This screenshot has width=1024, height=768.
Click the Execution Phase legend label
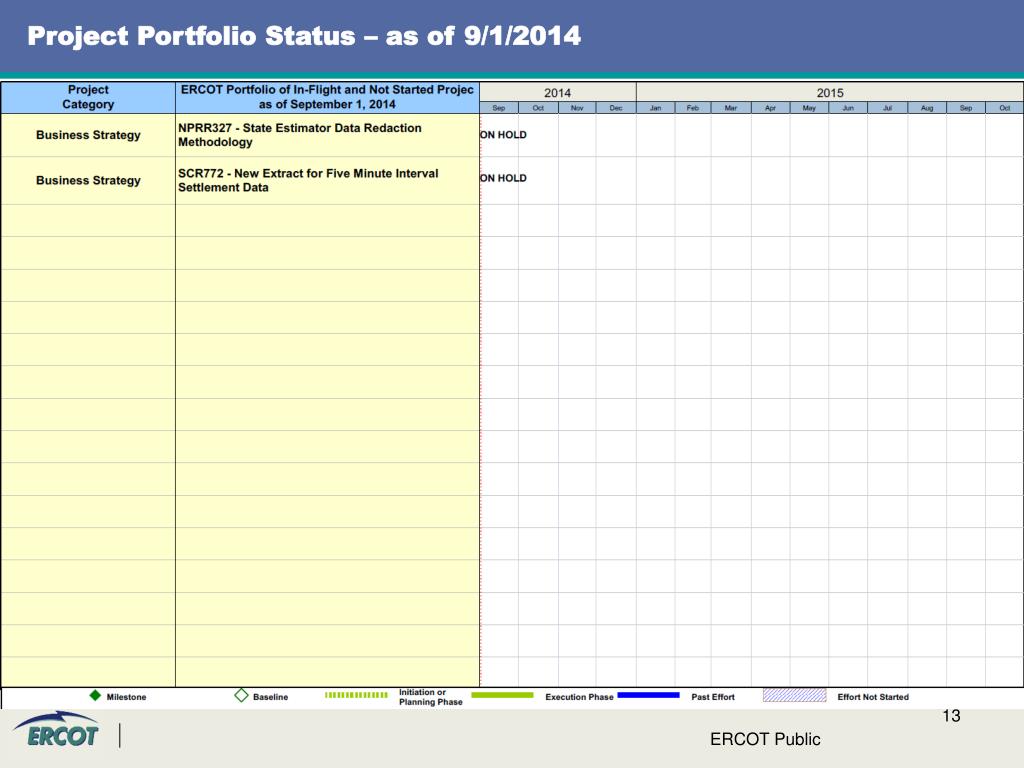(579, 697)
